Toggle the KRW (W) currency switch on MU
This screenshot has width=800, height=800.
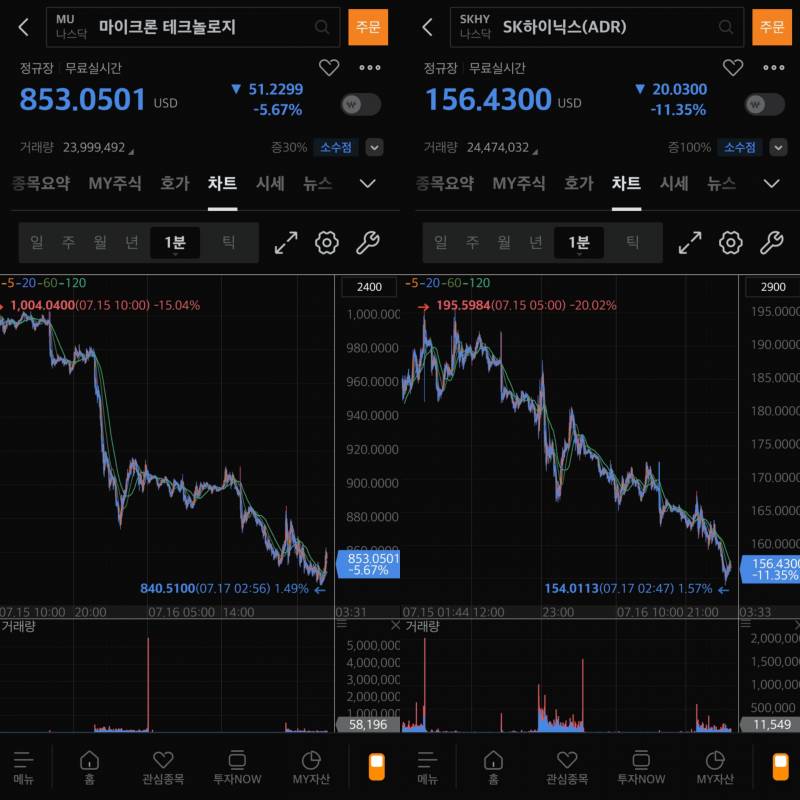(361, 105)
